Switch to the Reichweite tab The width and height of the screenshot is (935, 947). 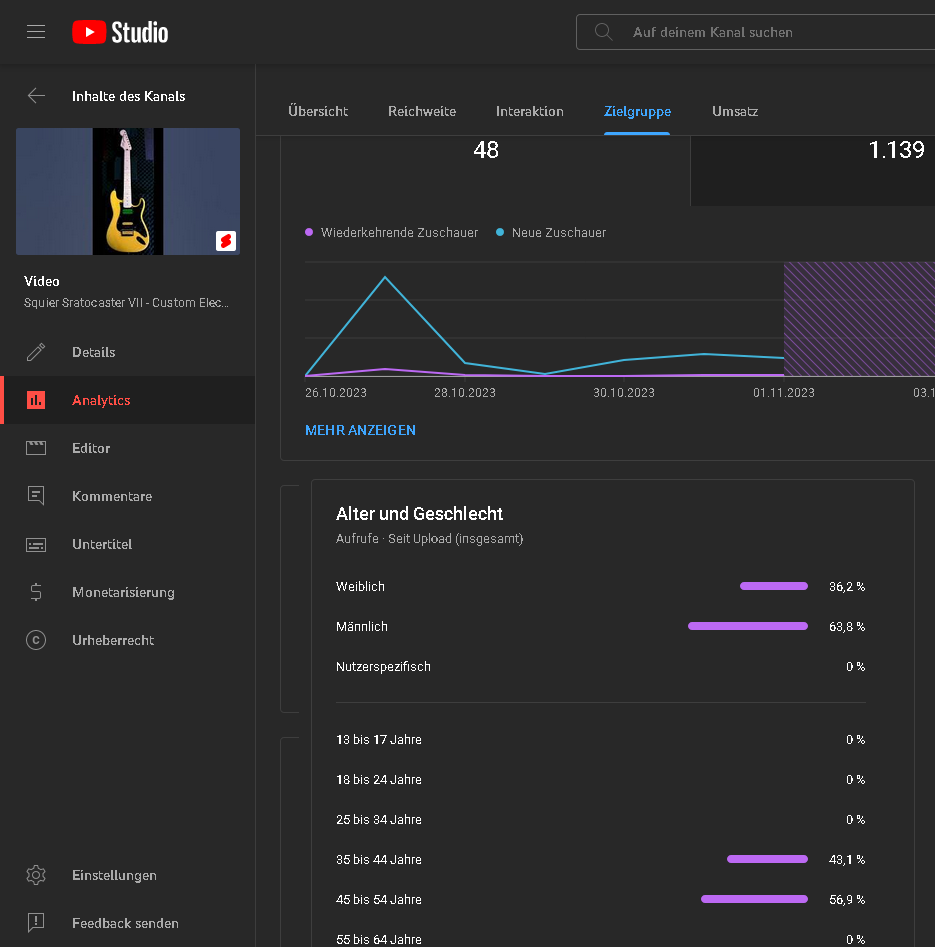pos(422,111)
